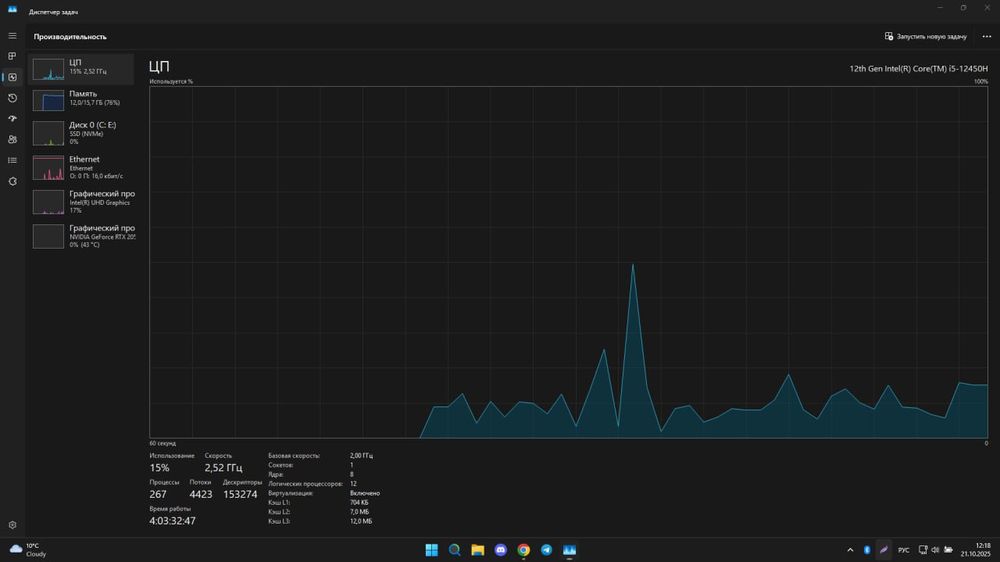Viewport: 1000px width, 562px height.
Task: Click the 7,0 МБ L2 cache value
Action: point(359,512)
